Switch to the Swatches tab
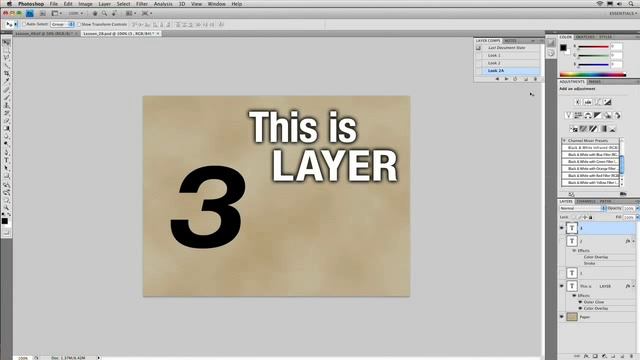Screen dimensions: 640x360 click(585, 37)
